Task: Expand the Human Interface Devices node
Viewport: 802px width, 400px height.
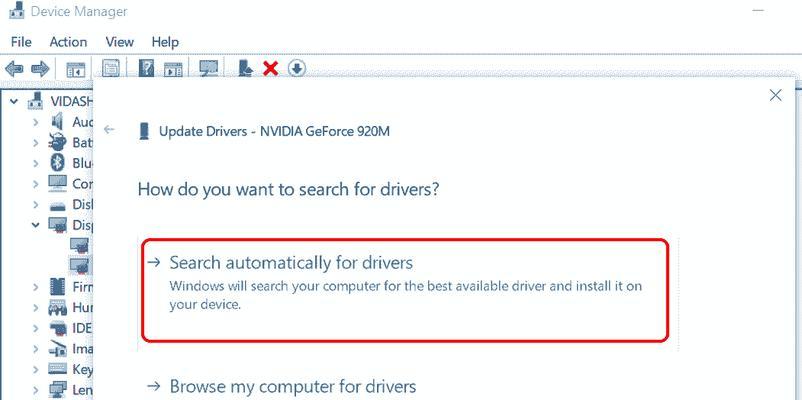Action: pyautogui.click(x=35, y=307)
